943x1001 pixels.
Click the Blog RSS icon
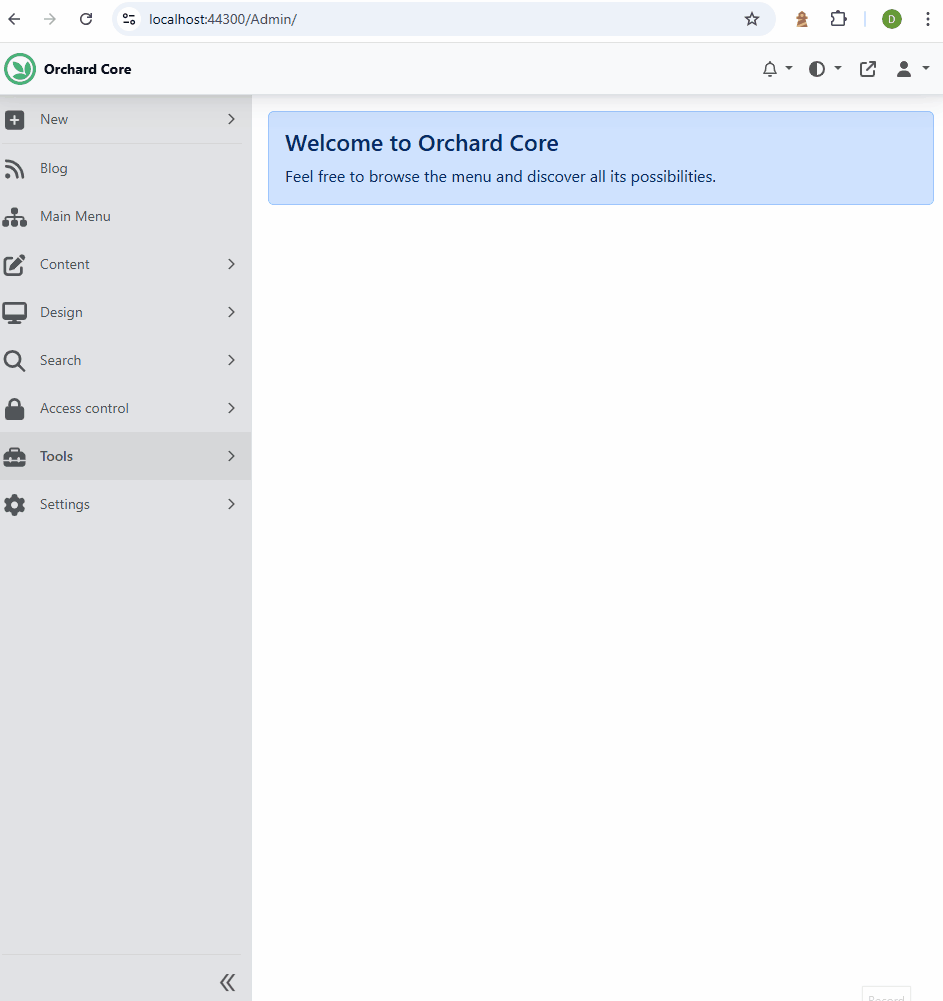15,169
